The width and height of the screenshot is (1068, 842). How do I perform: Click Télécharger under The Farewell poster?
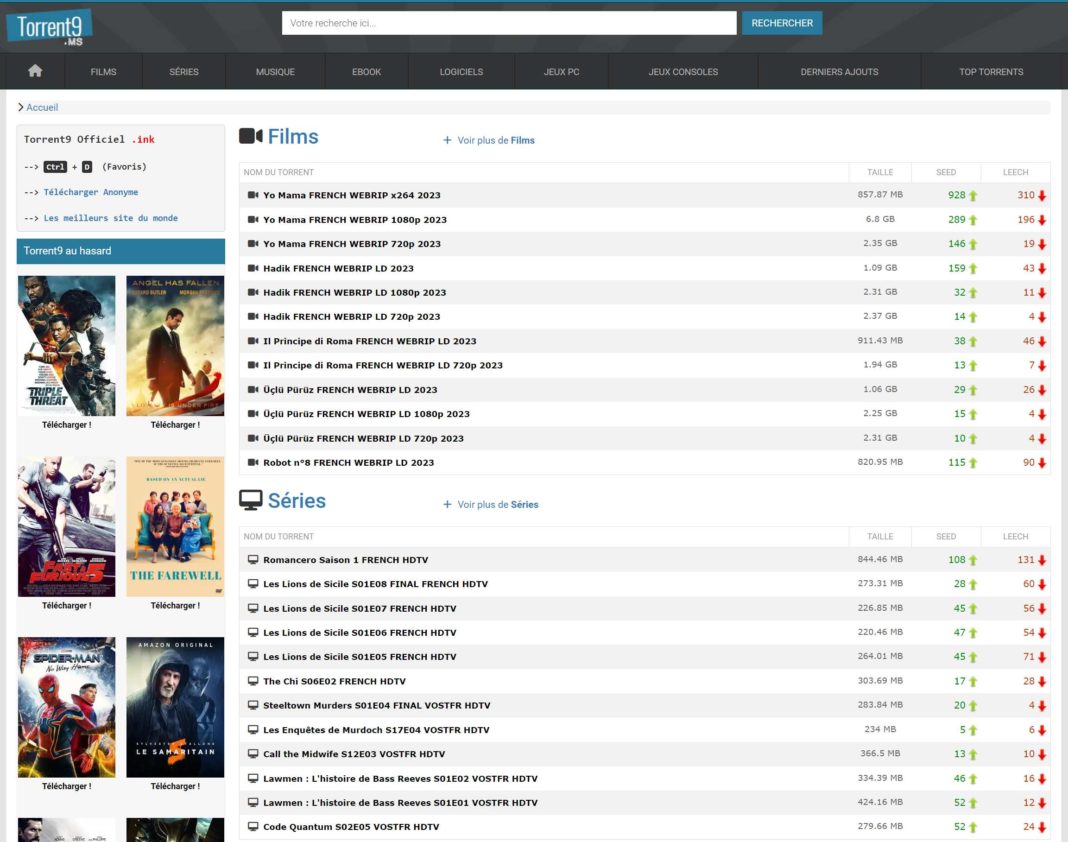click(x=175, y=606)
